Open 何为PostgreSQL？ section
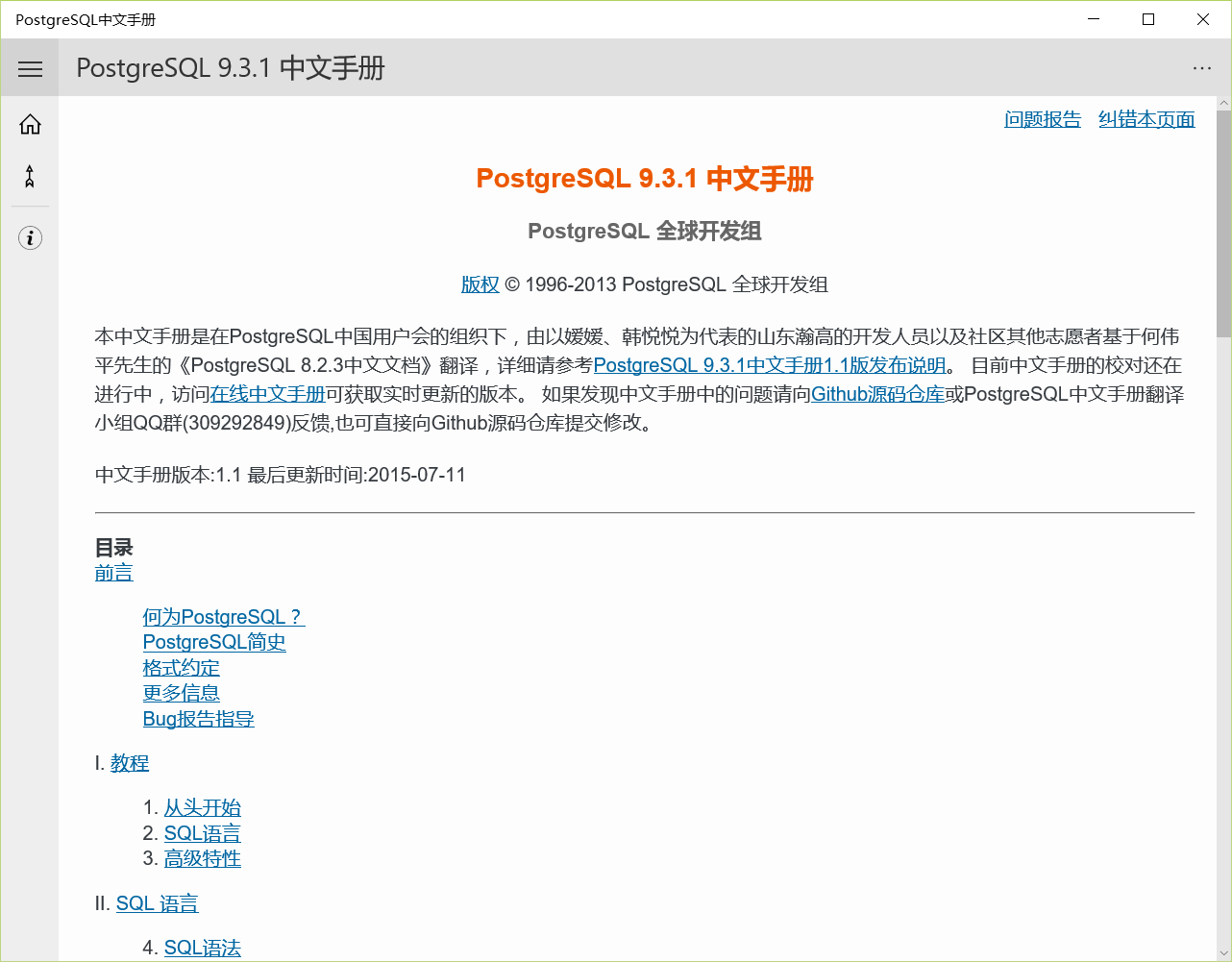1232x962 pixels. coord(224,617)
